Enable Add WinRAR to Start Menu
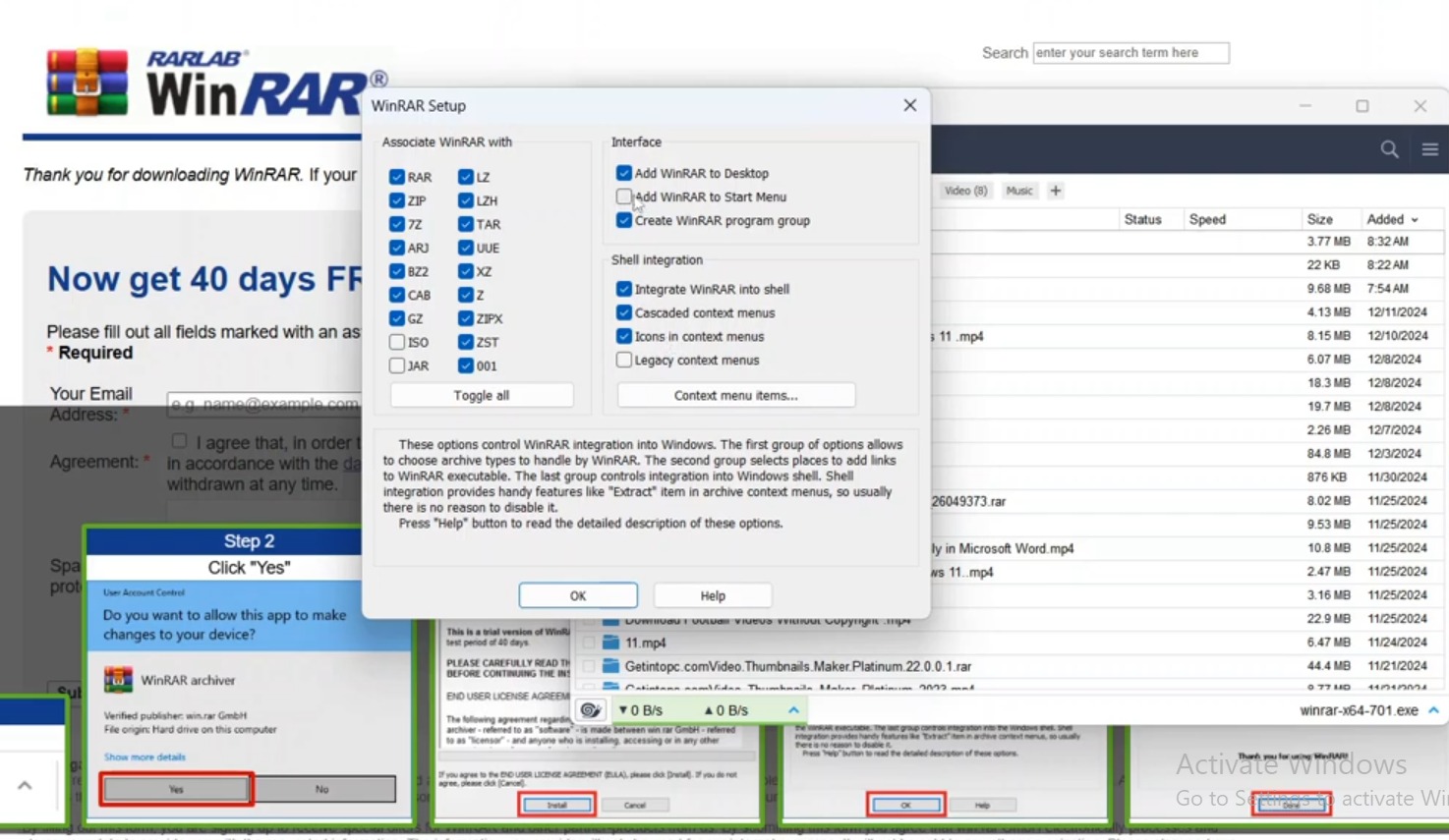Image resolution: width=1449 pixels, height=840 pixels. [624, 196]
